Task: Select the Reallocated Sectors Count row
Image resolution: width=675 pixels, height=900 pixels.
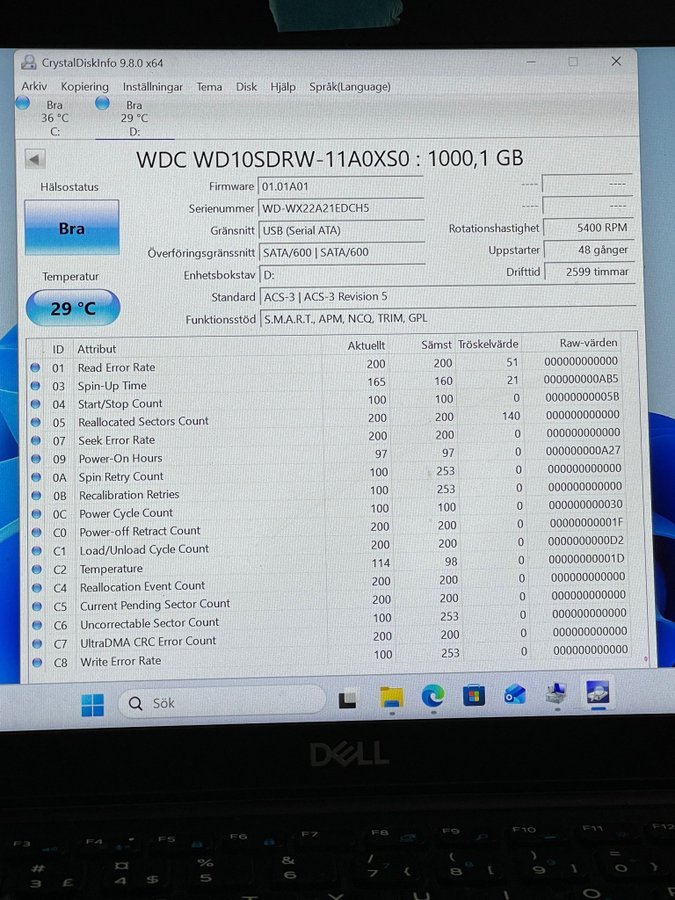Action: pos(144,422)
